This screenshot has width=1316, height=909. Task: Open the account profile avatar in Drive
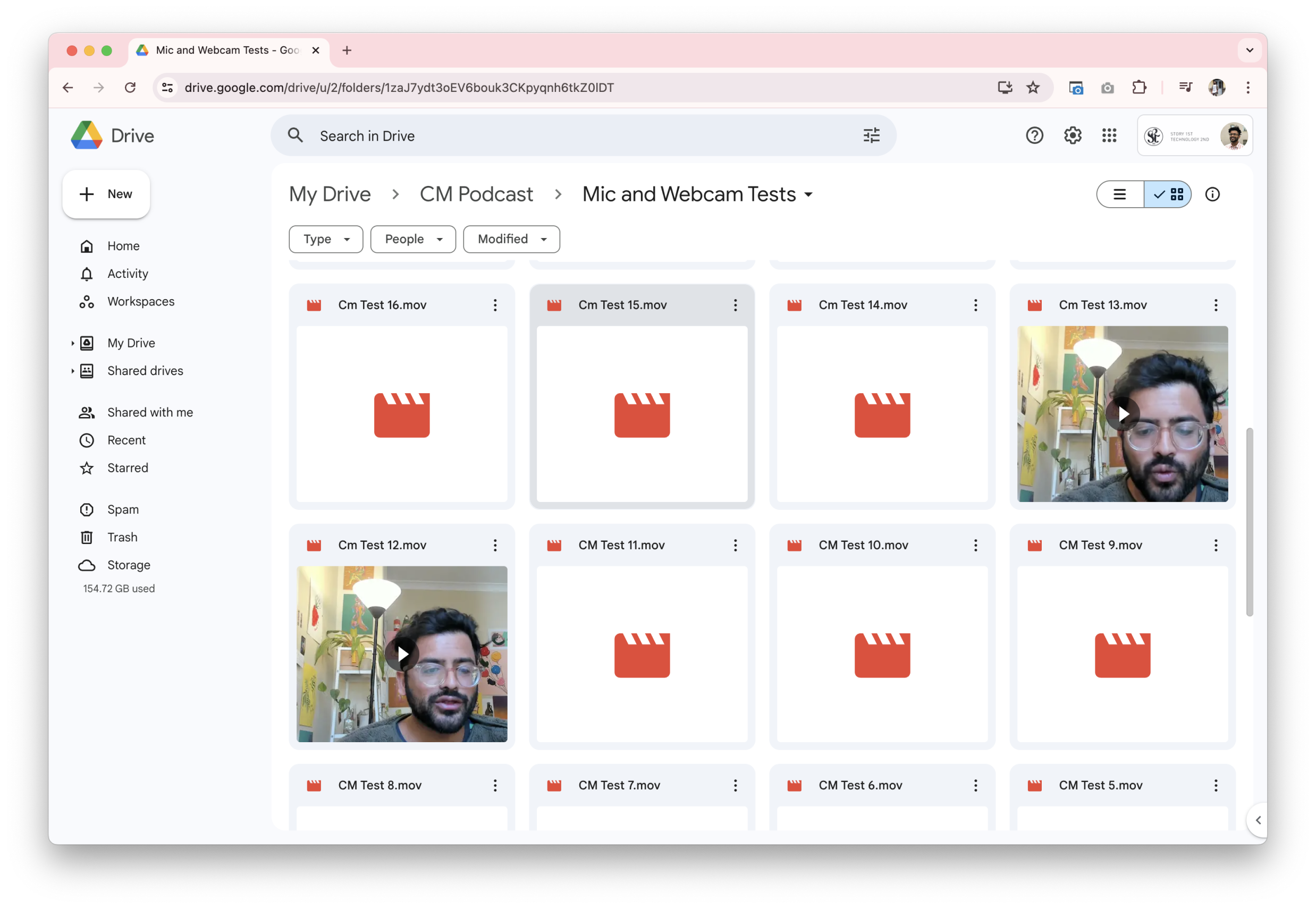(x=1233, y=135)
